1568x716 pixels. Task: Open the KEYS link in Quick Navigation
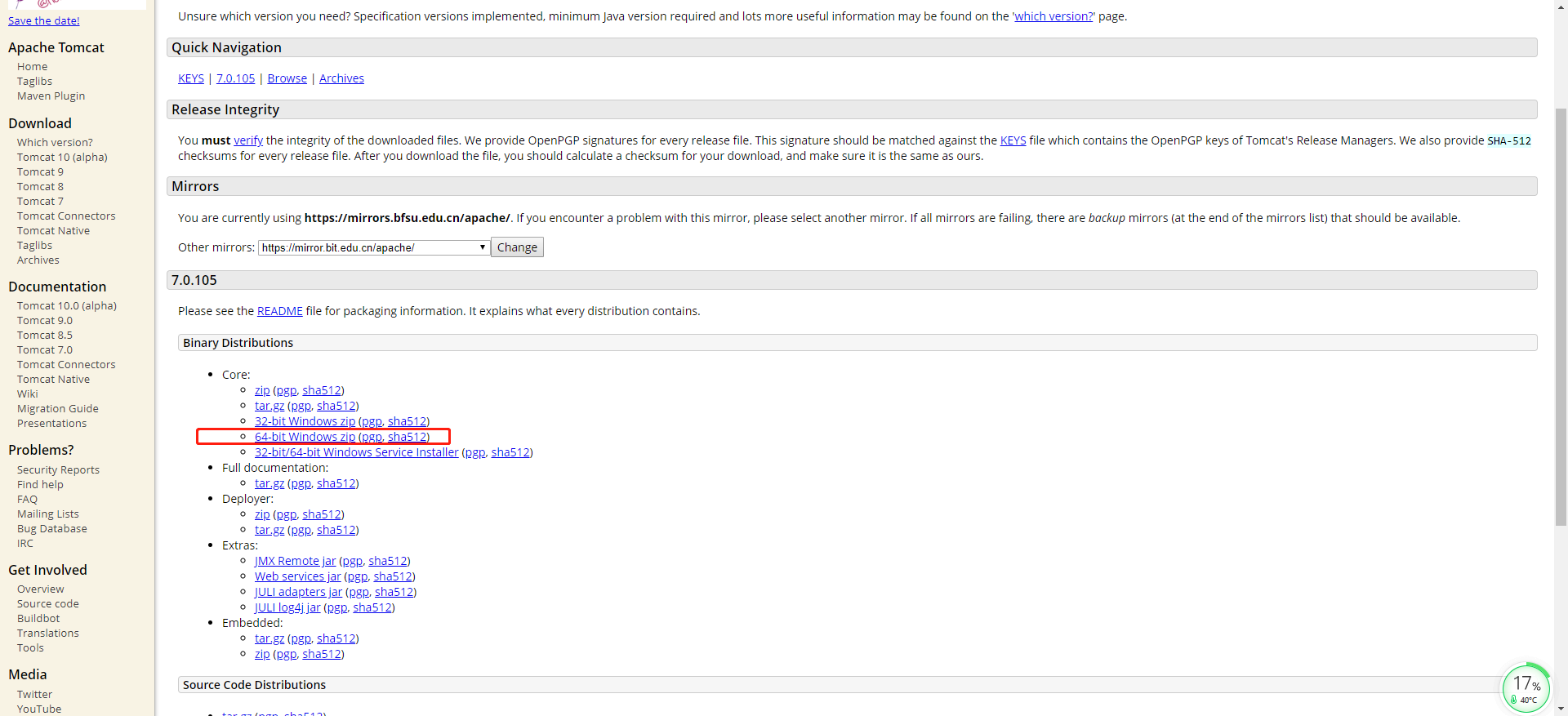pos(191,78)
